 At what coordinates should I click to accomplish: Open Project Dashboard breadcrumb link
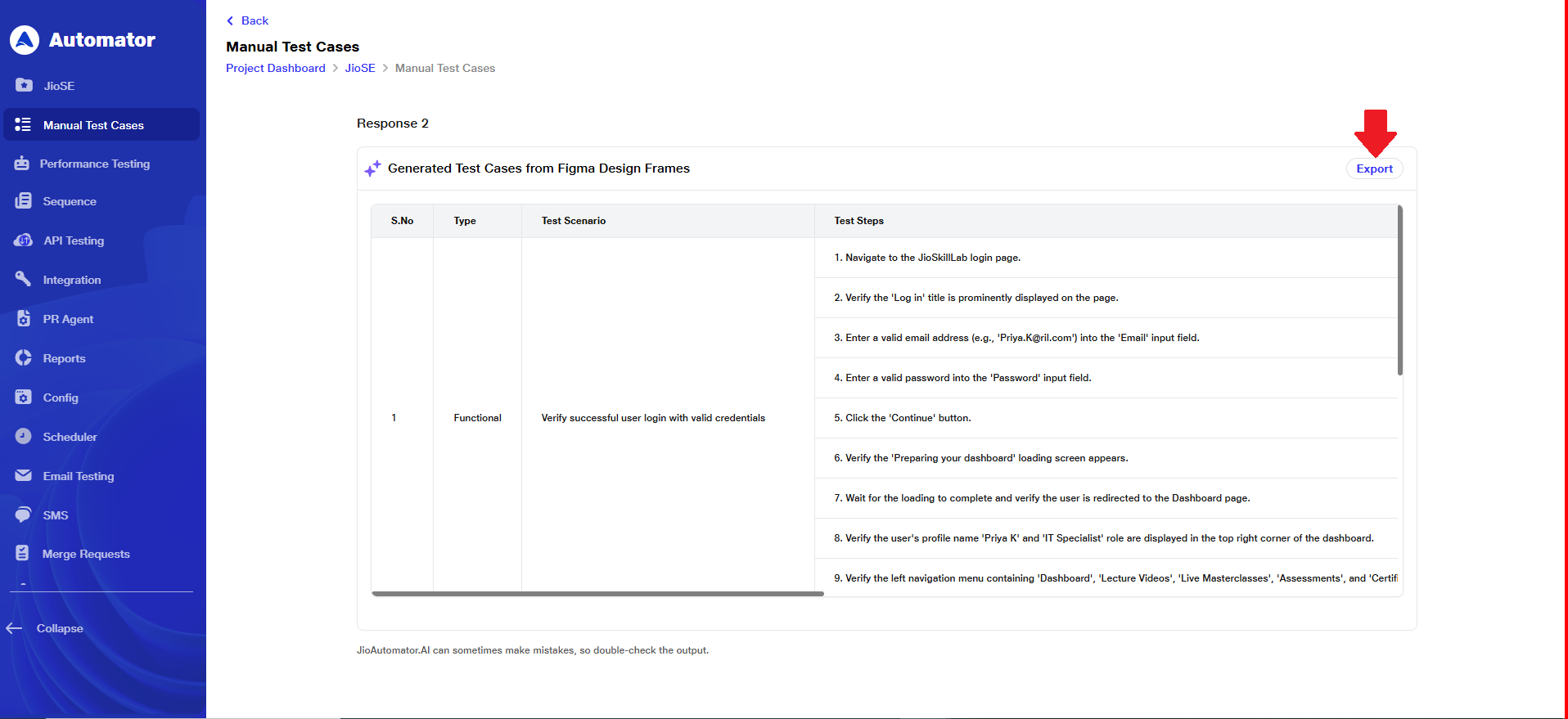pos(275,68)
